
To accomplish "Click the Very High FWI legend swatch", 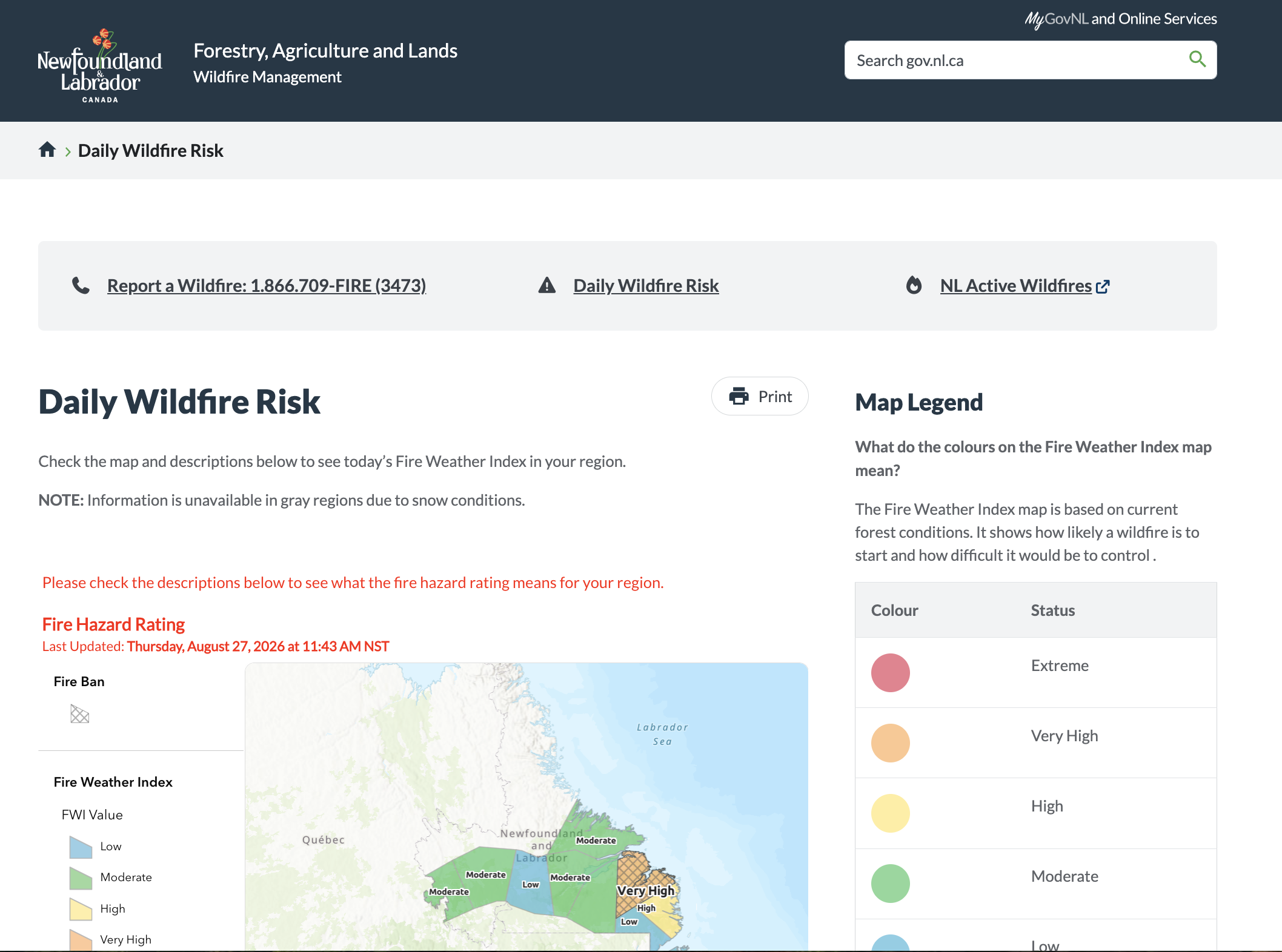I will [81, 940].
